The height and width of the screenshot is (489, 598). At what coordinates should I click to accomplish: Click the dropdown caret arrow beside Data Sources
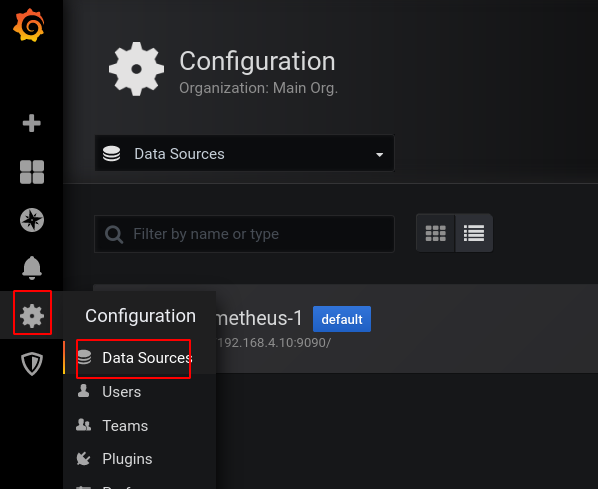pyautogui.click(x=379, y=154)
